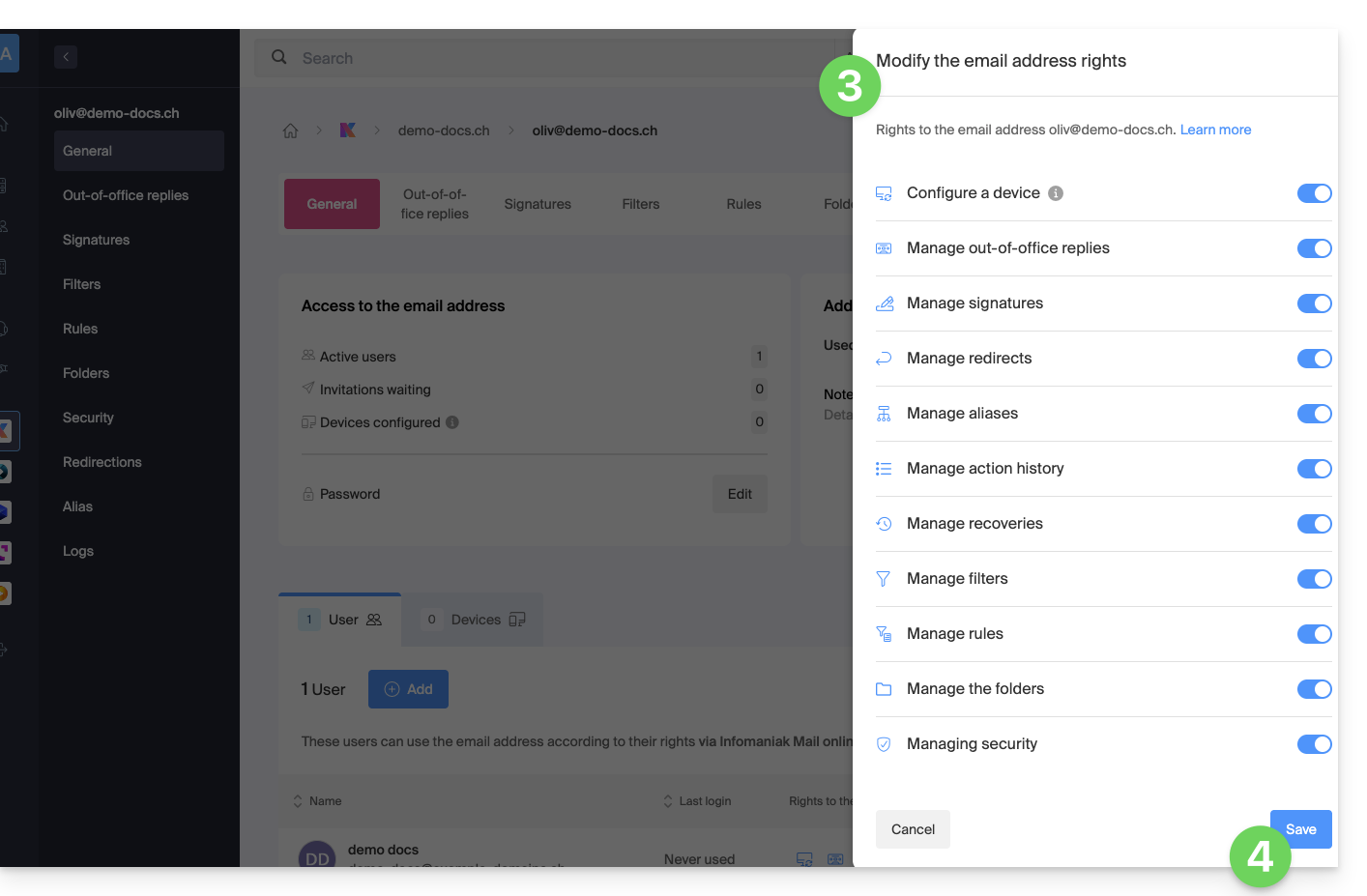Viewport: 1367px width, 896px height.
Task: Toggle the Managing security switch
Action: 1314,744
